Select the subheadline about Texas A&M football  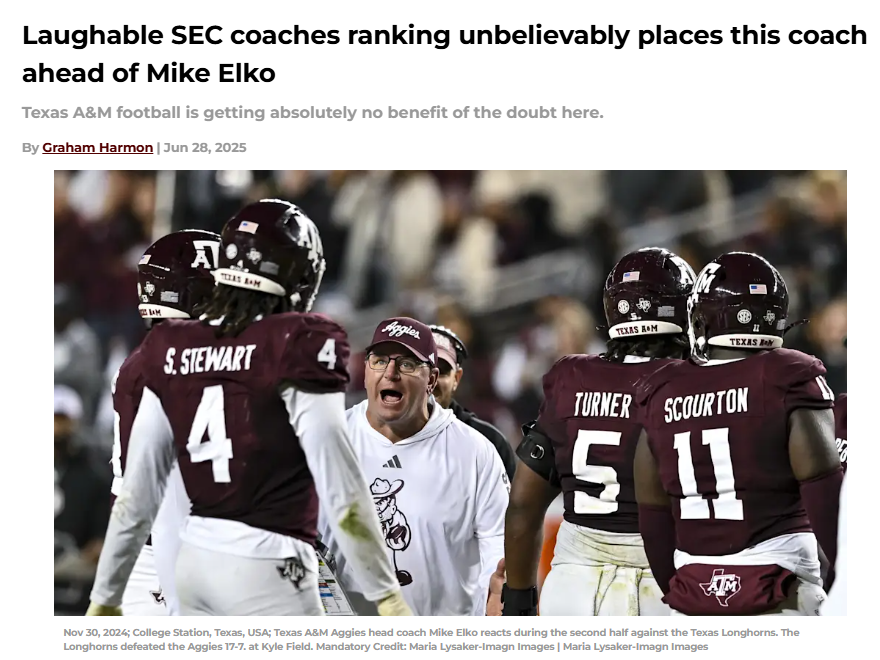313,113
